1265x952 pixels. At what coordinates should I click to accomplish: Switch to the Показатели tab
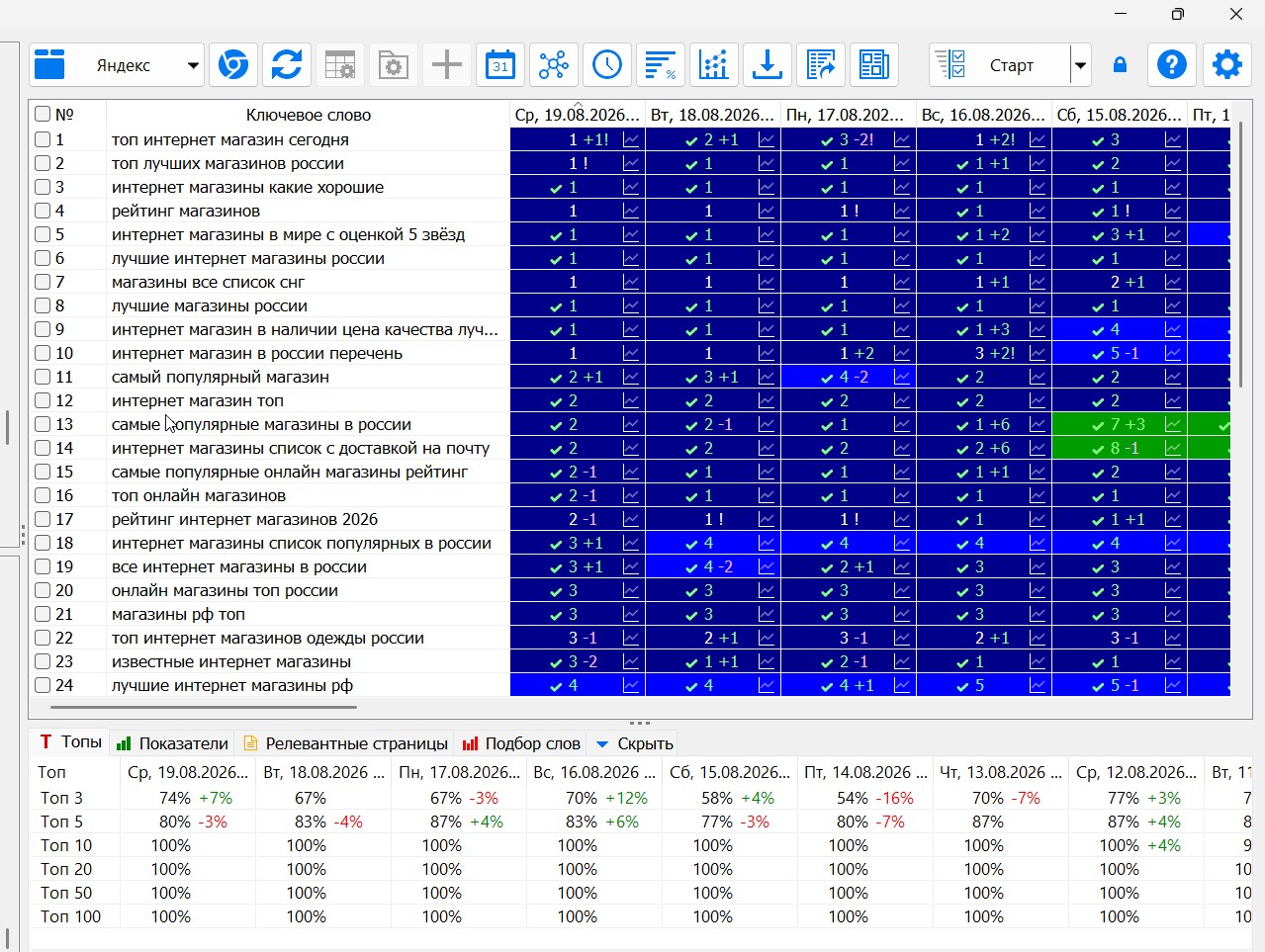point(172,743)
